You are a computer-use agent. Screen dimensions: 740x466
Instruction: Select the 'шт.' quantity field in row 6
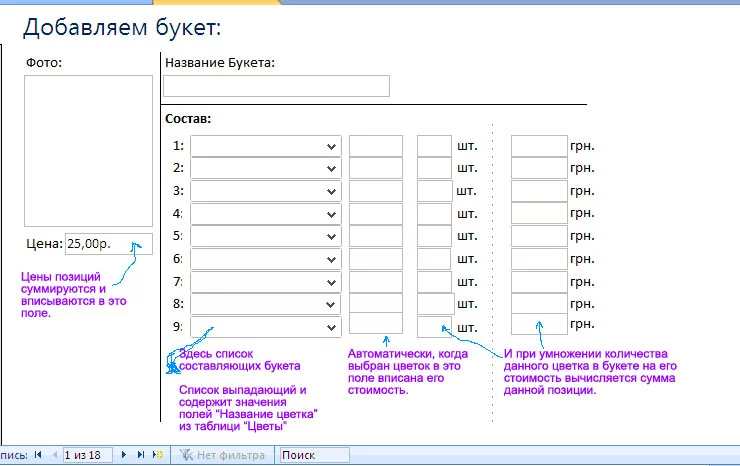tap(434, 259)
